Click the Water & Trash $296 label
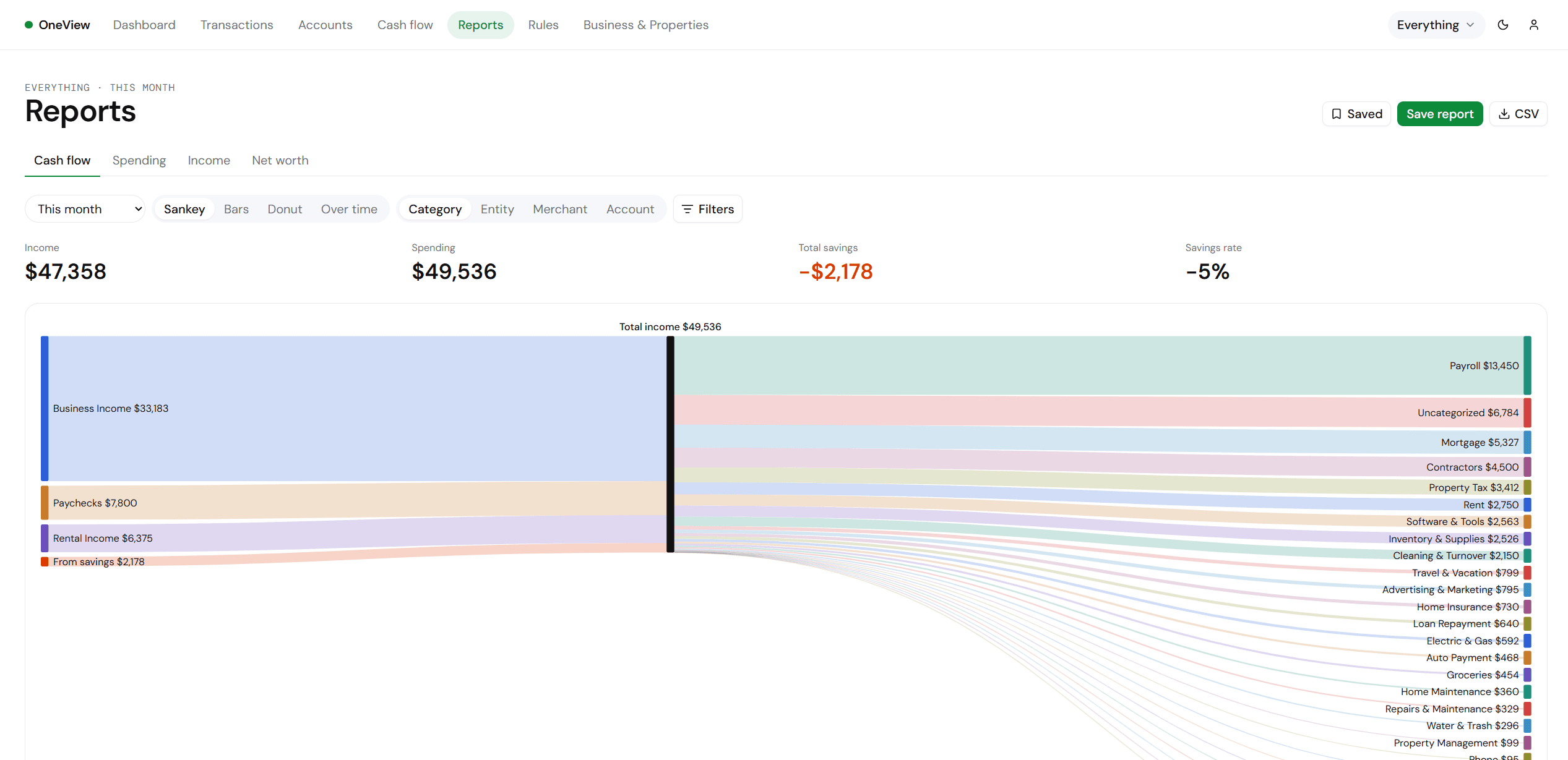This screenshot has width=1568, height=760. [1473, 725]
